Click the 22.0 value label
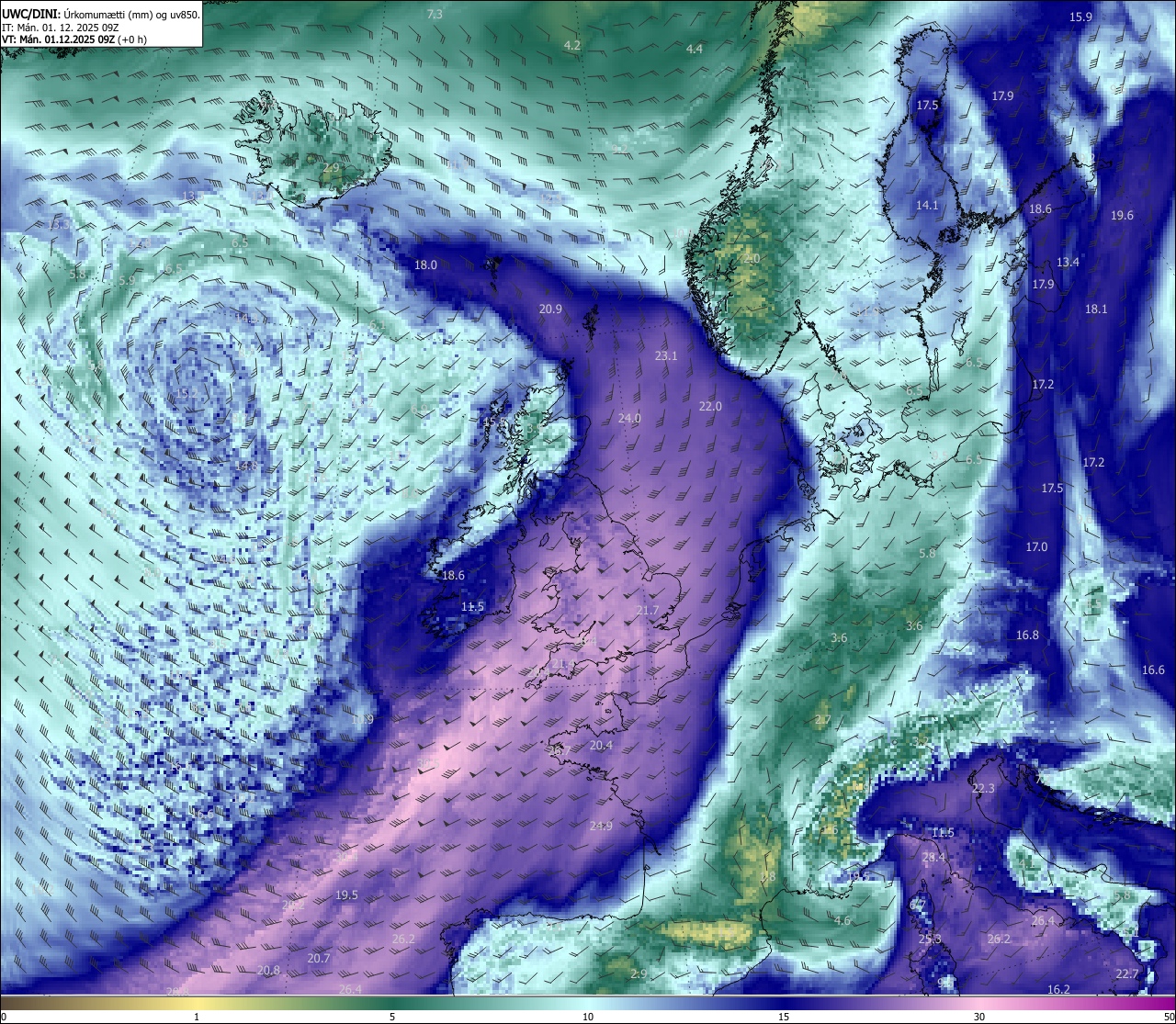 [710, 406]
